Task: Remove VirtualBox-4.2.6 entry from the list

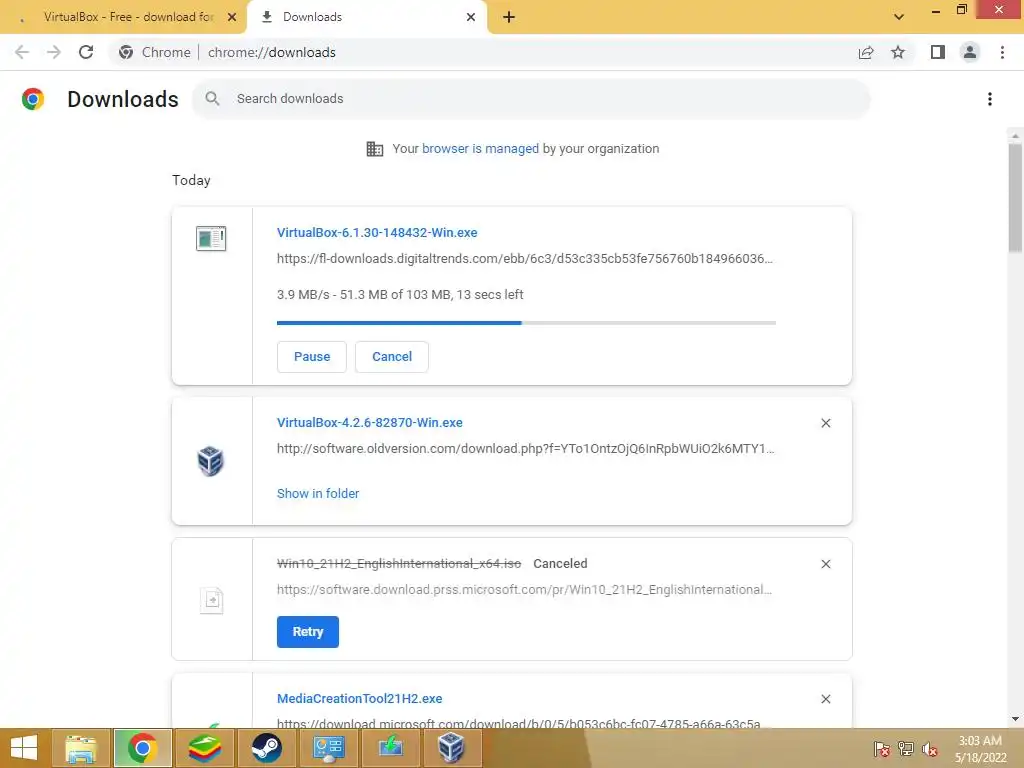Action: click(826, 423)
